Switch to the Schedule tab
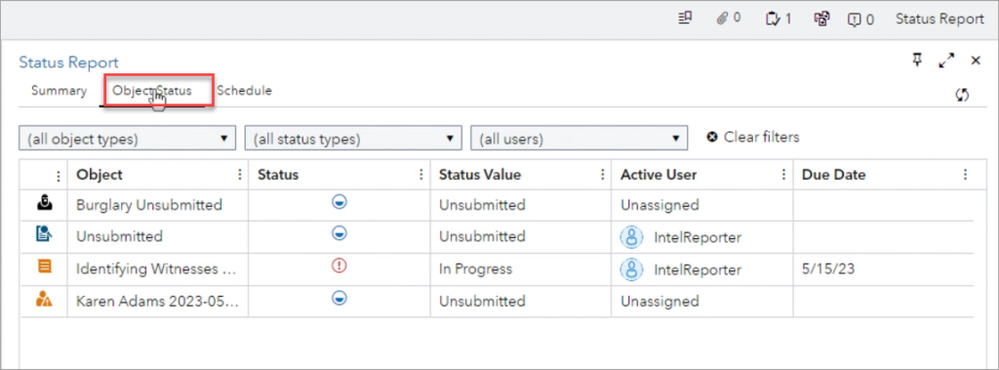This screenshot has width=999, height=370. 245,90
